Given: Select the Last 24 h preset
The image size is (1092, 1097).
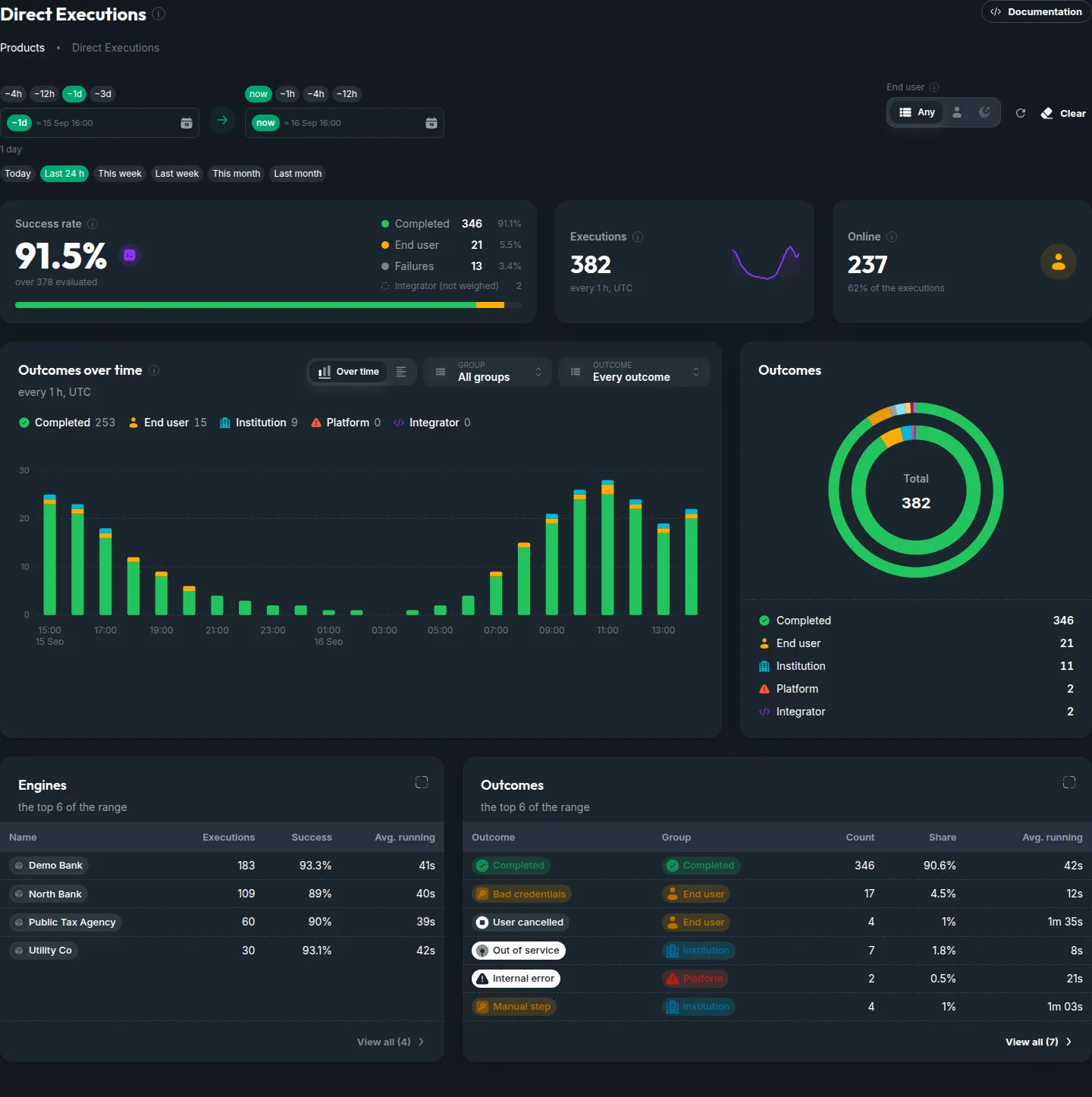Looking at the screenshot, I should click(64, 174).
